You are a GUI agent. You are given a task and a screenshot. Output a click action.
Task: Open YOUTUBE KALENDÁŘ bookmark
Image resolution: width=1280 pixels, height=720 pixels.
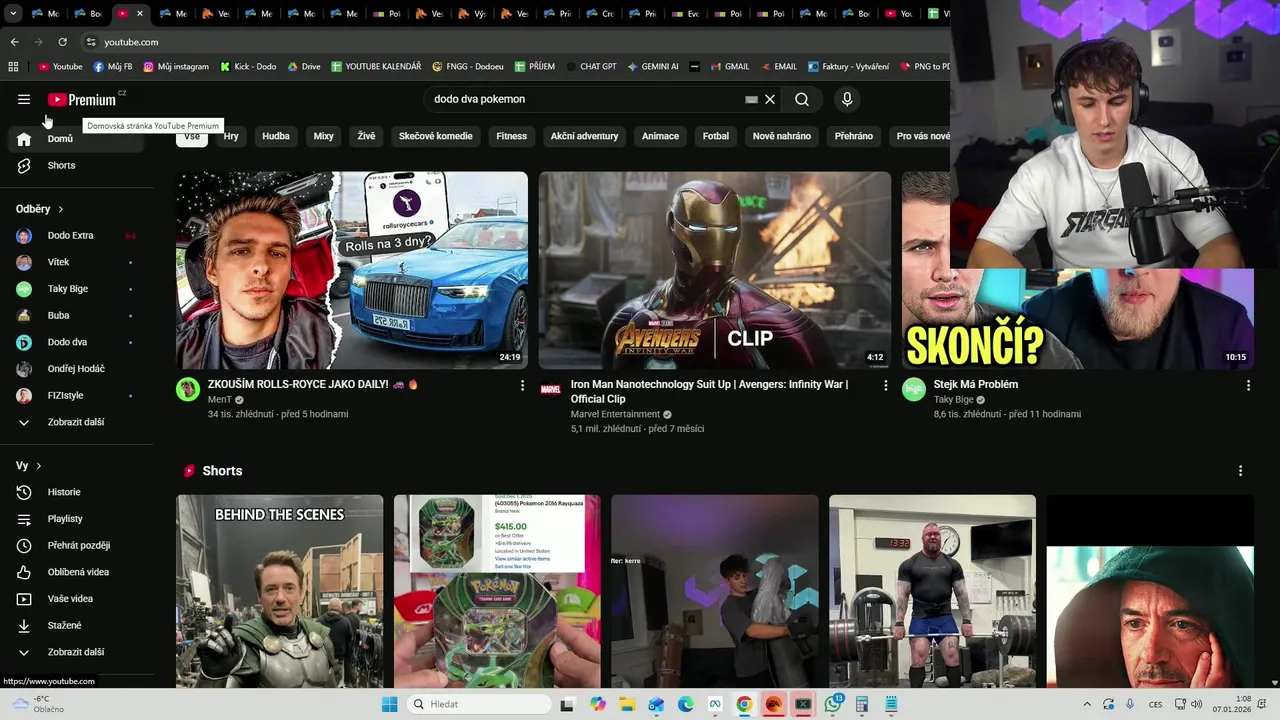click(376, 66)
